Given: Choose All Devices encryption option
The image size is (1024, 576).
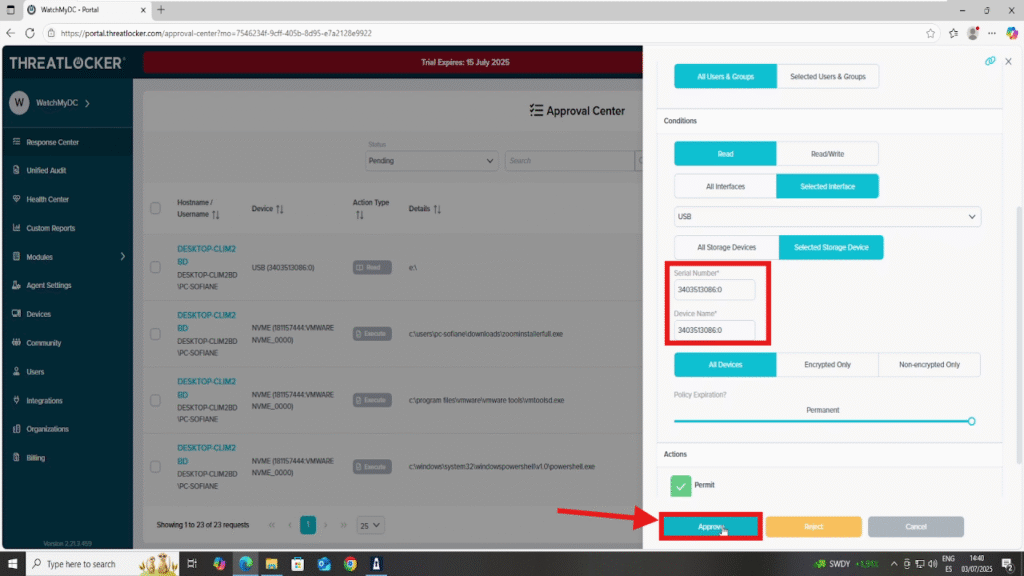Looking at the screenshot, I should click(x=725, y=364).
